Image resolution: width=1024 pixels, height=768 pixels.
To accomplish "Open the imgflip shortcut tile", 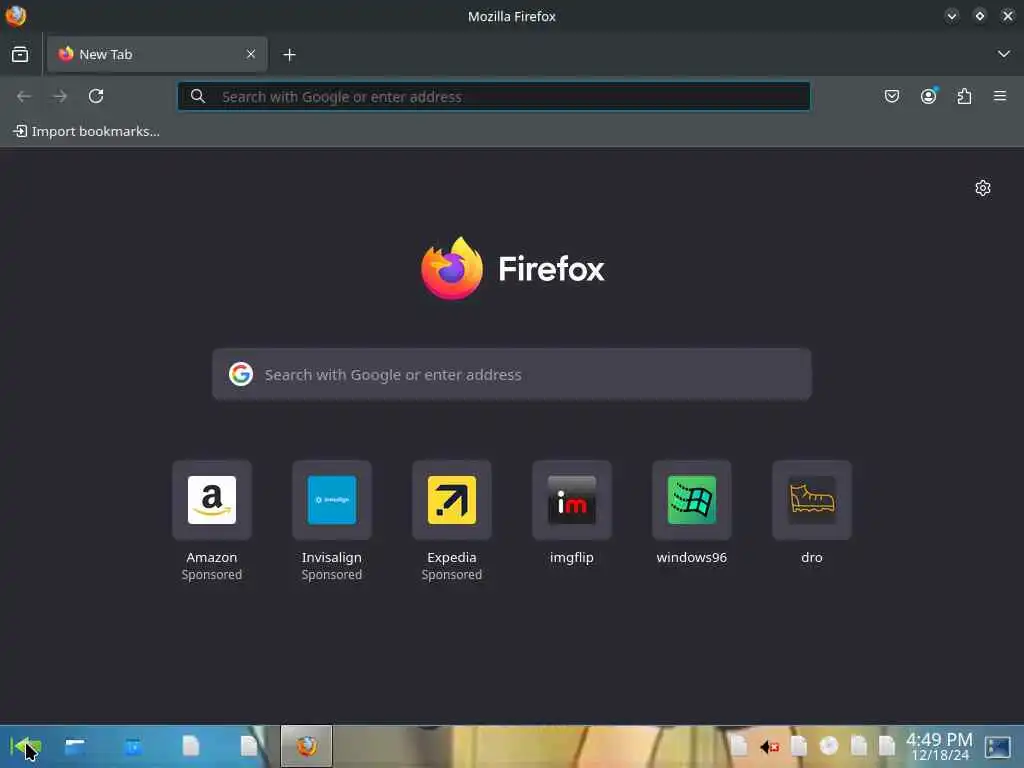I will pos(572,500).
